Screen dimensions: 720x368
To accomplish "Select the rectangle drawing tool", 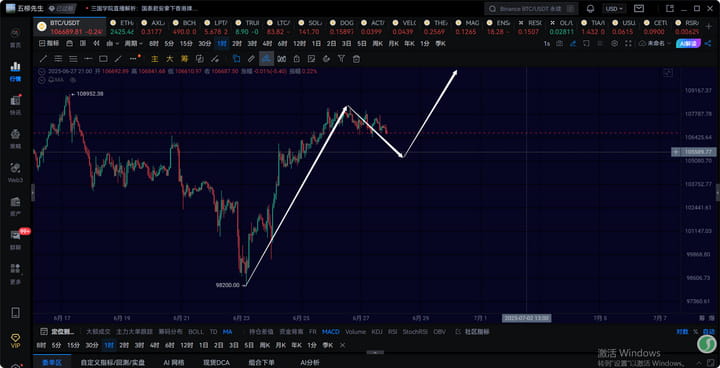I will click(x=103, y=59).
